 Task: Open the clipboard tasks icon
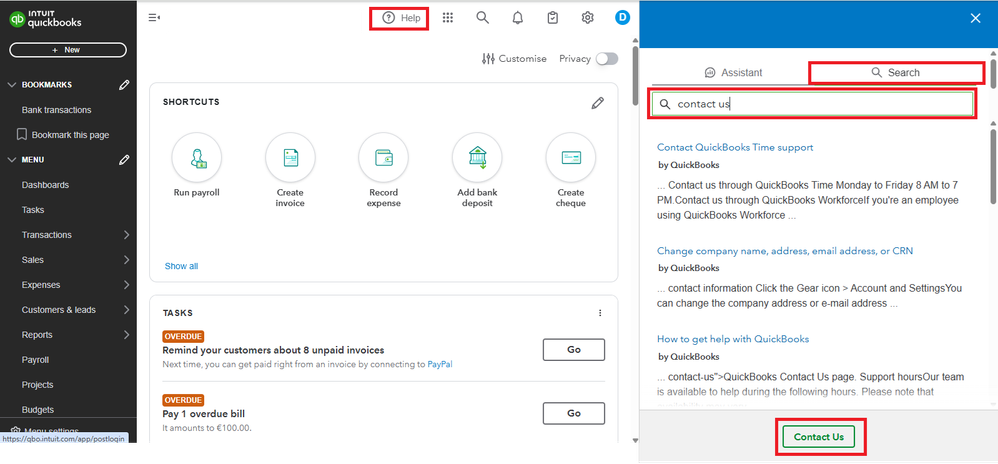click(552, 18)
